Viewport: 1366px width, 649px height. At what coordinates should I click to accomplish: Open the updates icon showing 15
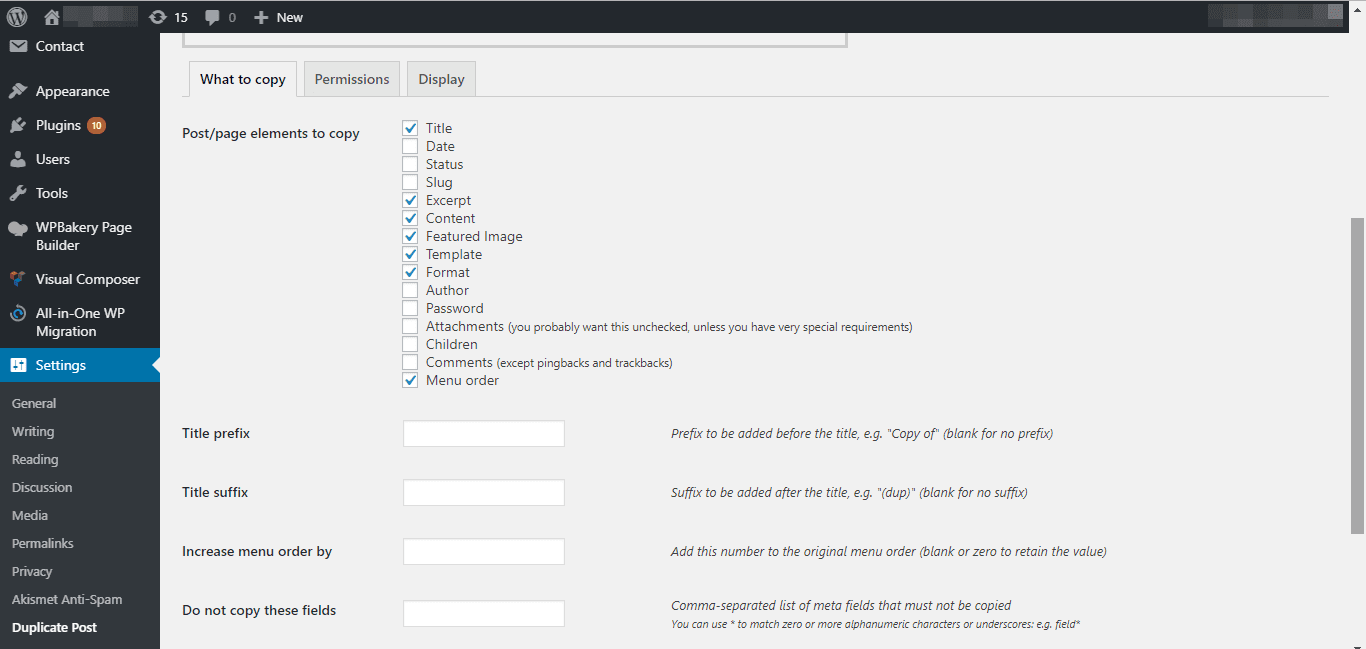157,17
